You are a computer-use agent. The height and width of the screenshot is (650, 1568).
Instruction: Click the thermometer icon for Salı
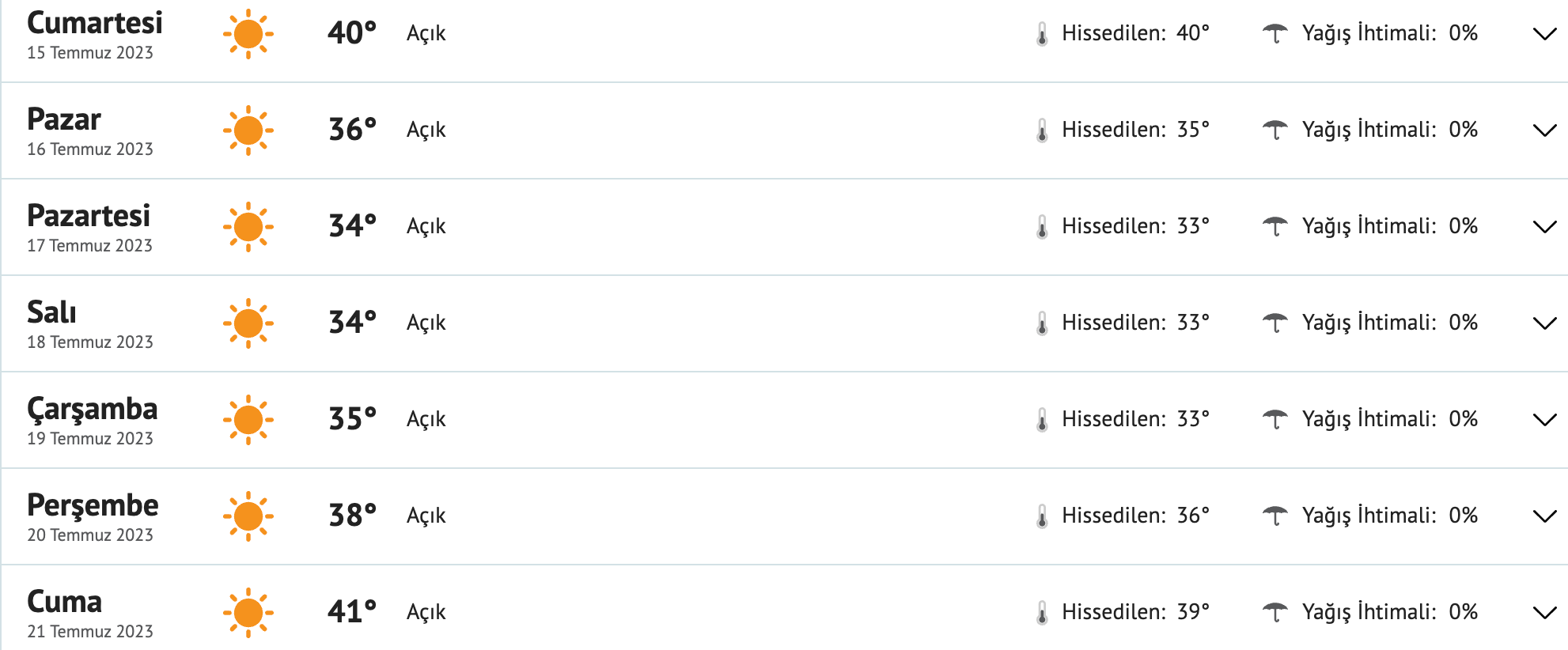tap(1042, 323)
